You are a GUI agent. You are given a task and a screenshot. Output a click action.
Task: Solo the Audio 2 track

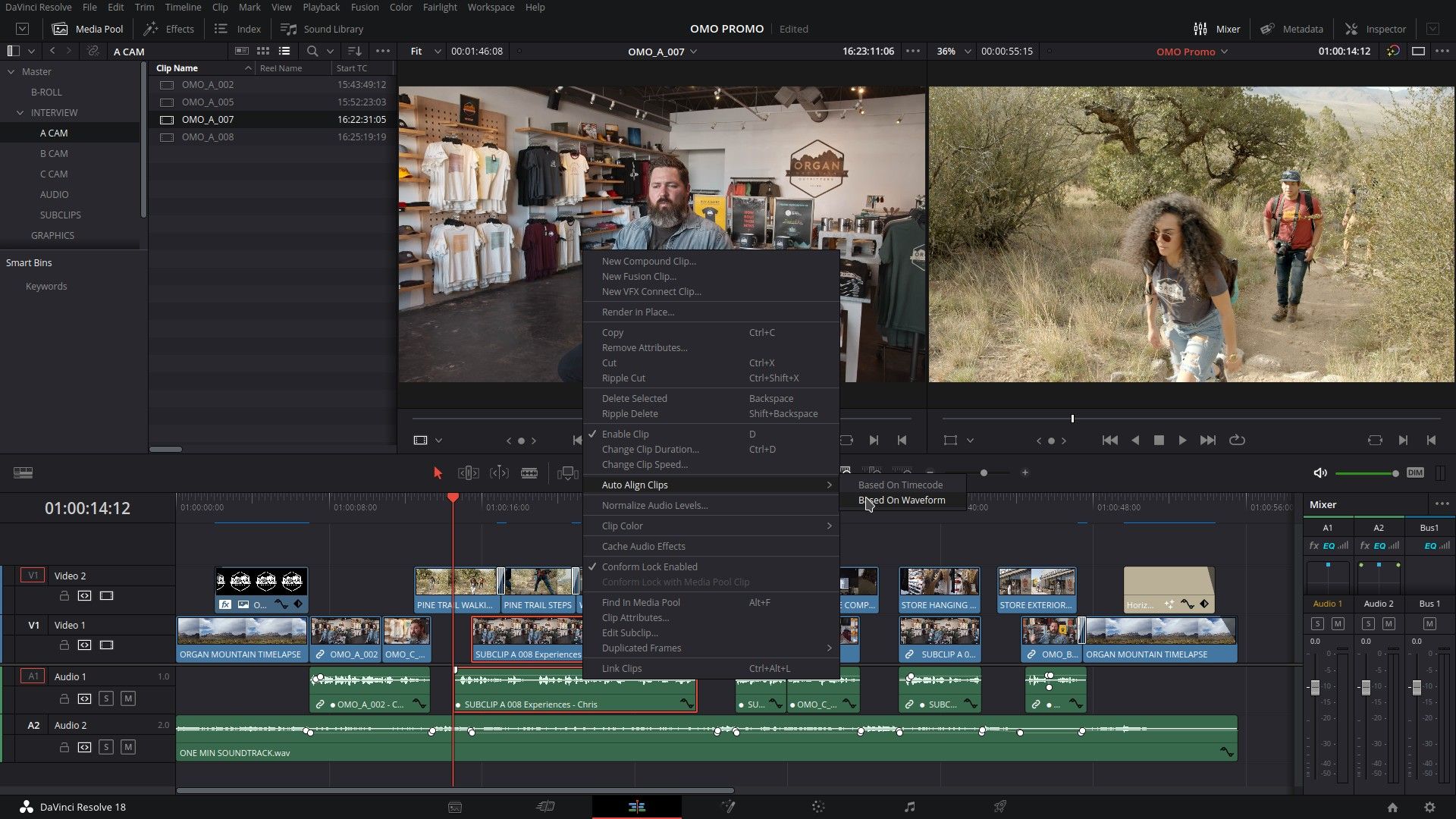click(x=106, y=747)
